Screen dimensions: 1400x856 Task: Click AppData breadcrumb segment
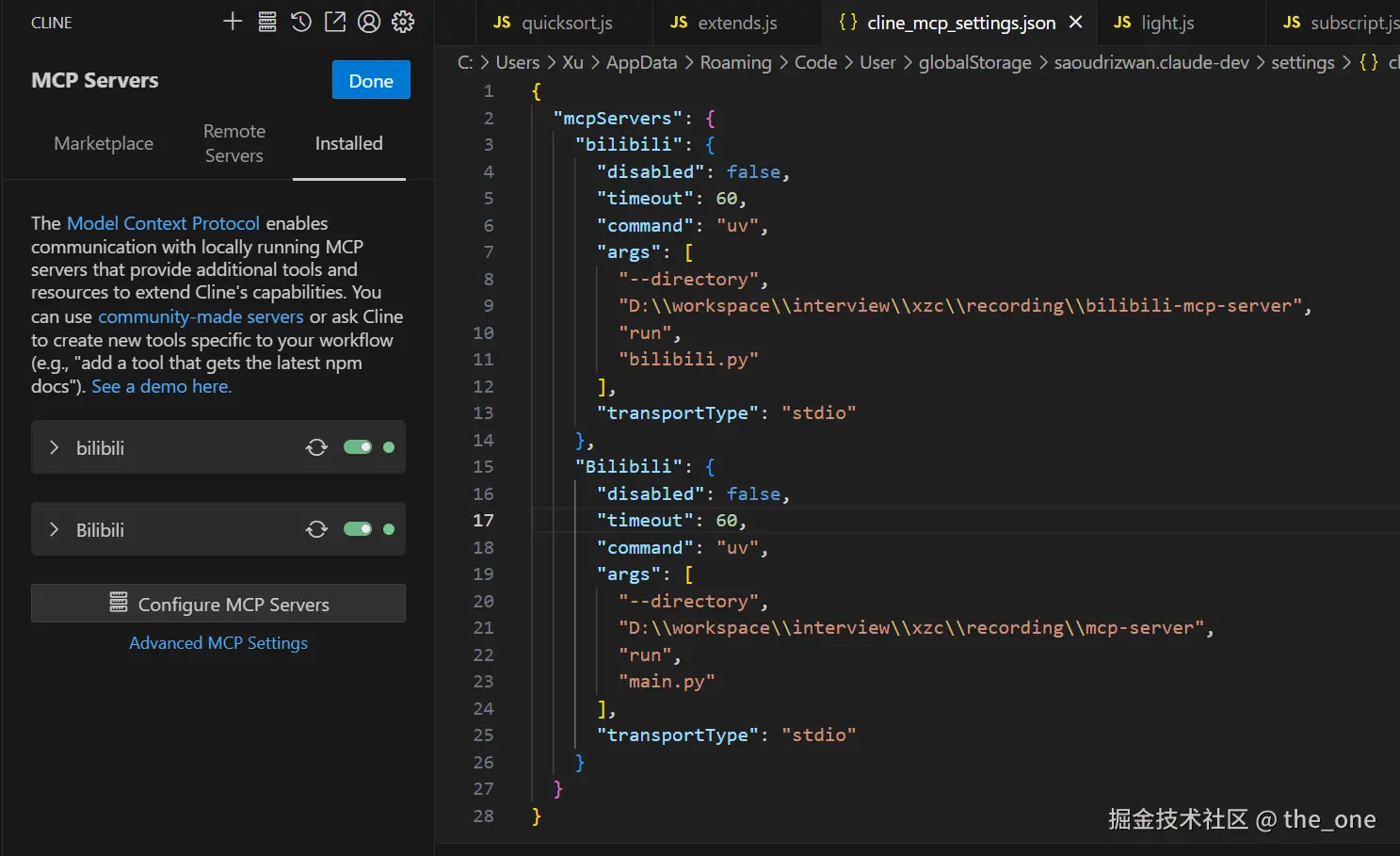pyautogui.click(x=641, y=62)
